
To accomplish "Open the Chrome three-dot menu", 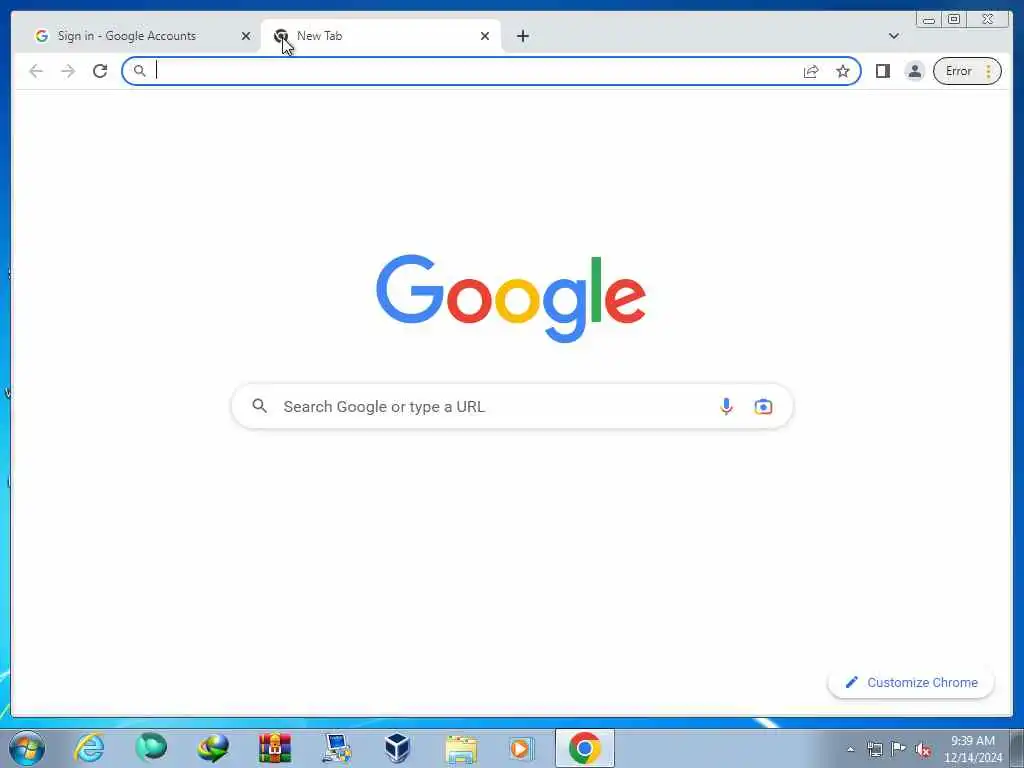I will click(x=989, y=71).
